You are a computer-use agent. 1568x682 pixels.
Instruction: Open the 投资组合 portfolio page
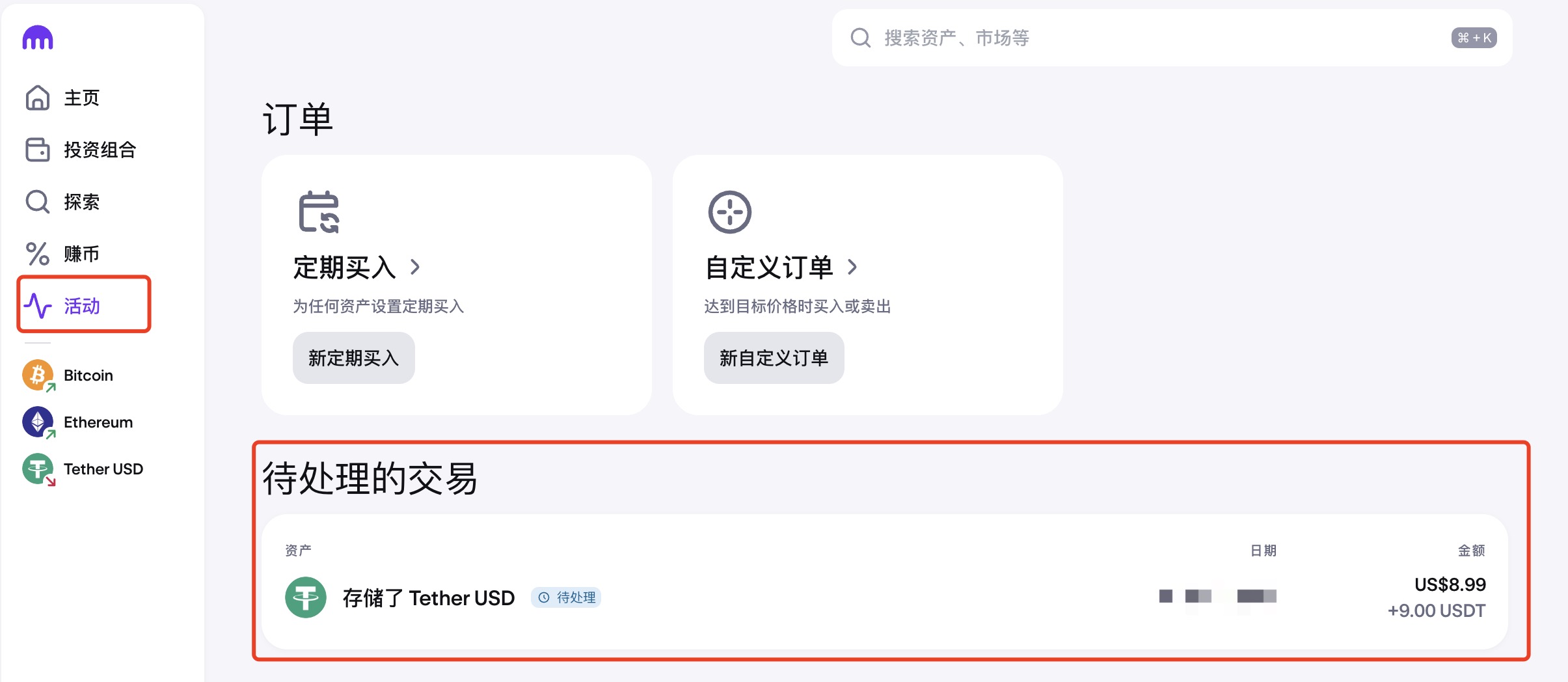99,150
